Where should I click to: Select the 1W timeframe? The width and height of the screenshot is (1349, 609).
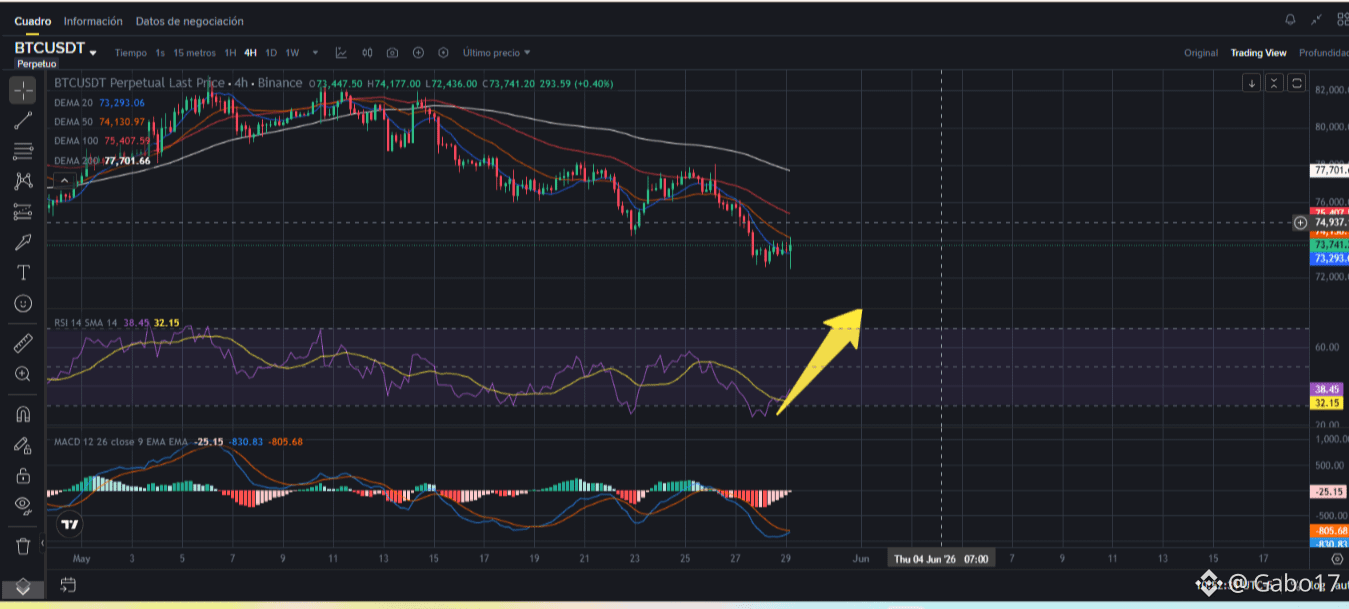click(x=292, y=52)
